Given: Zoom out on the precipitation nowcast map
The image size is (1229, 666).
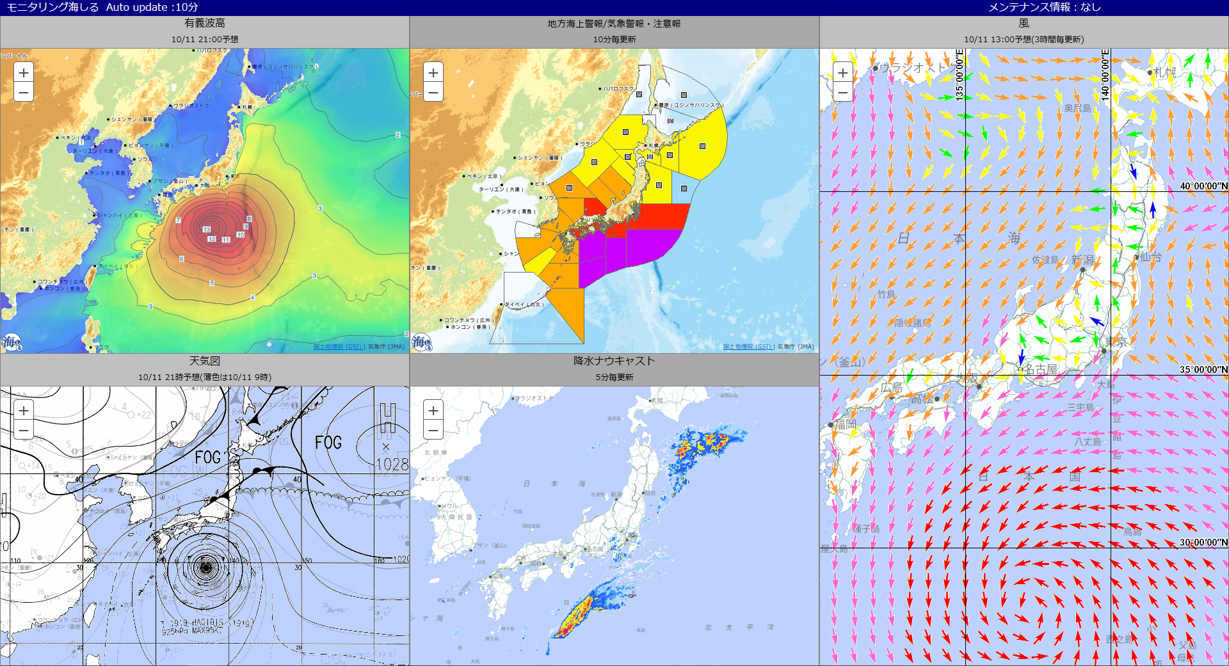Looking at the screenshot, I should (x=433, y=431).
